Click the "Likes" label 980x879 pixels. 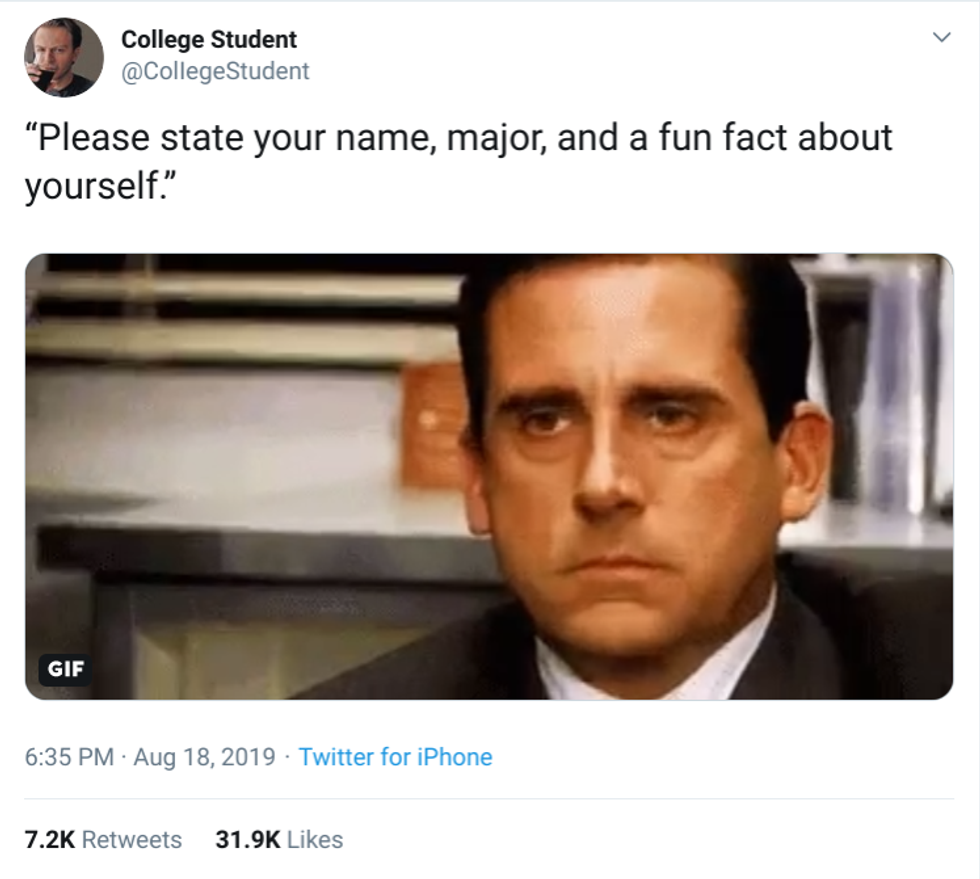click(315, 839)
